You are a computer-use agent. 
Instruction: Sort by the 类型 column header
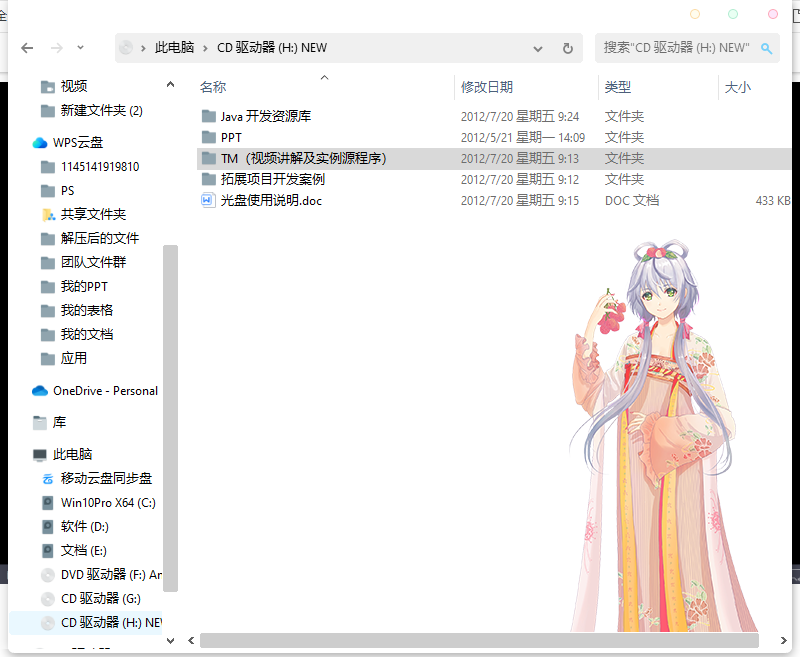[x=617, y=87]
